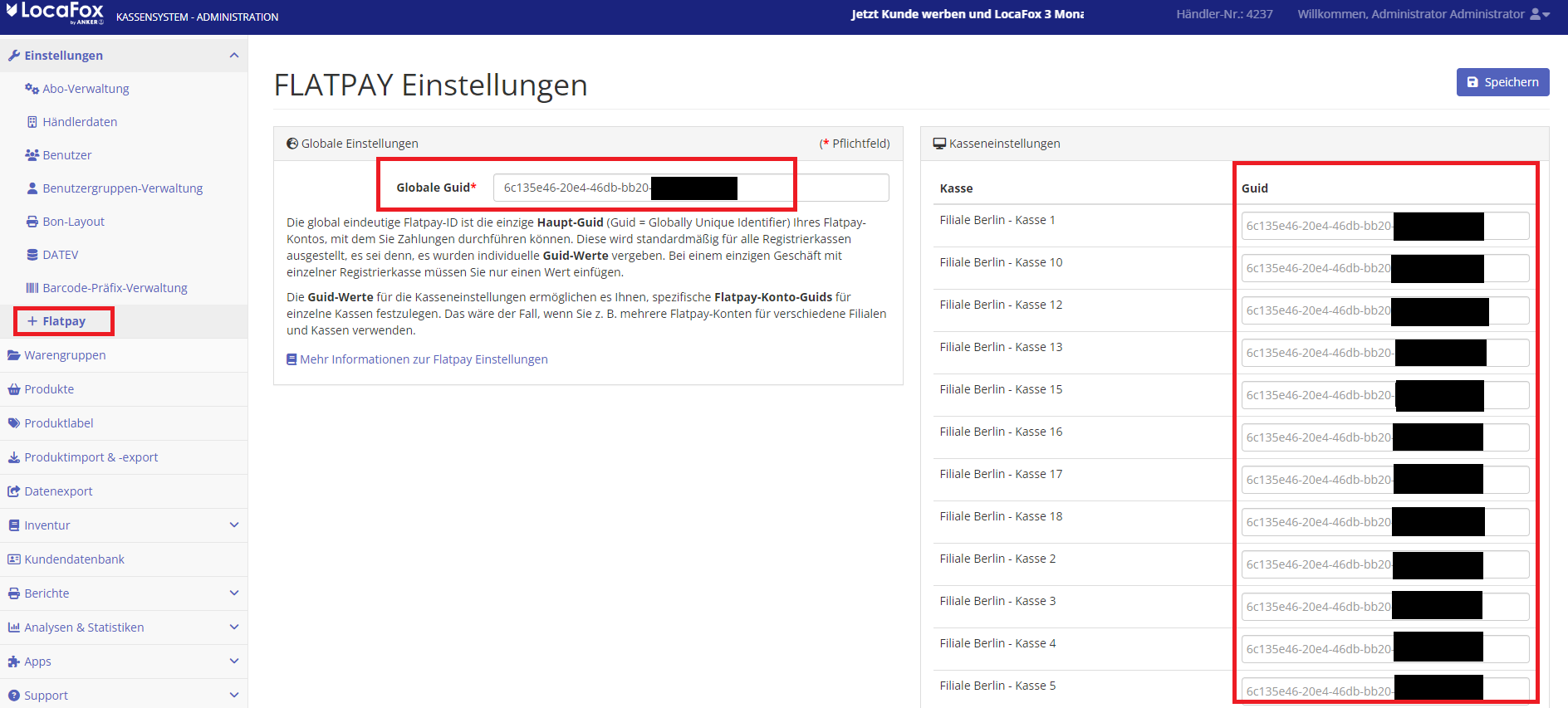Screen dimensions: 1568x708
Task: Click the Kundendatenbank card icon
Action: [14, 559]
